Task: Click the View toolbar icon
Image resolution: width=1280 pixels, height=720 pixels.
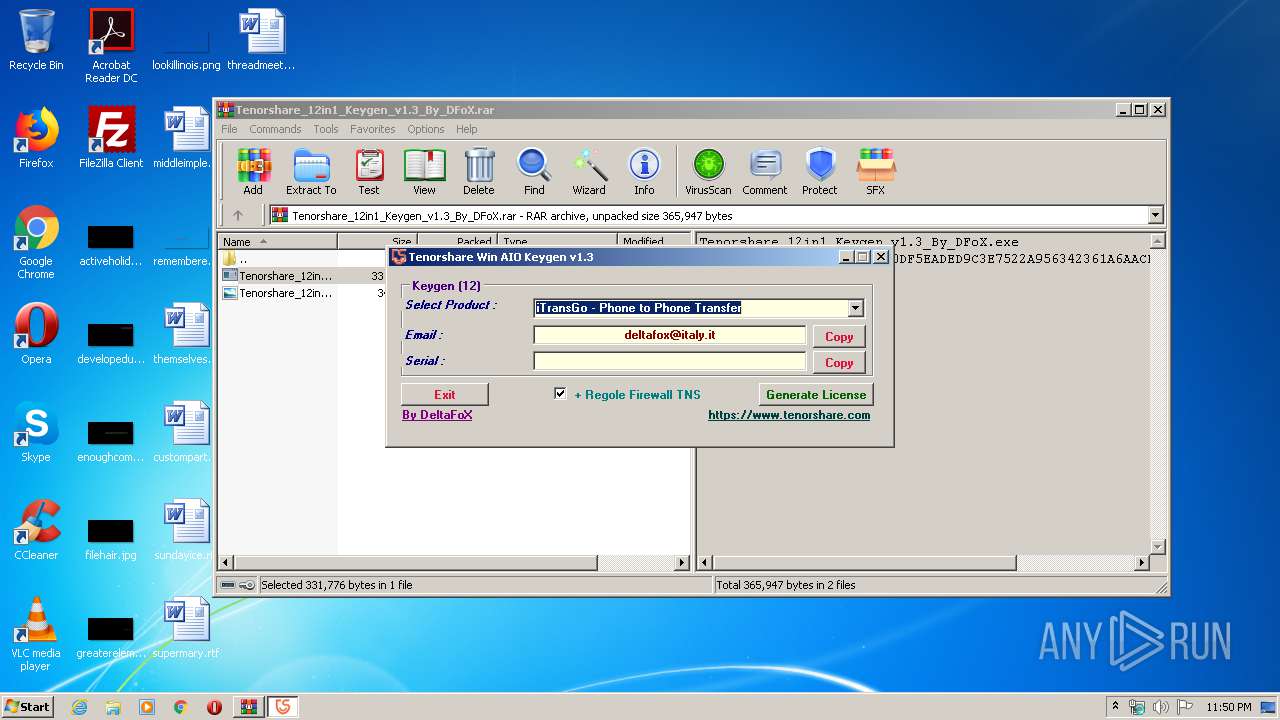Action: click(424, 172)
